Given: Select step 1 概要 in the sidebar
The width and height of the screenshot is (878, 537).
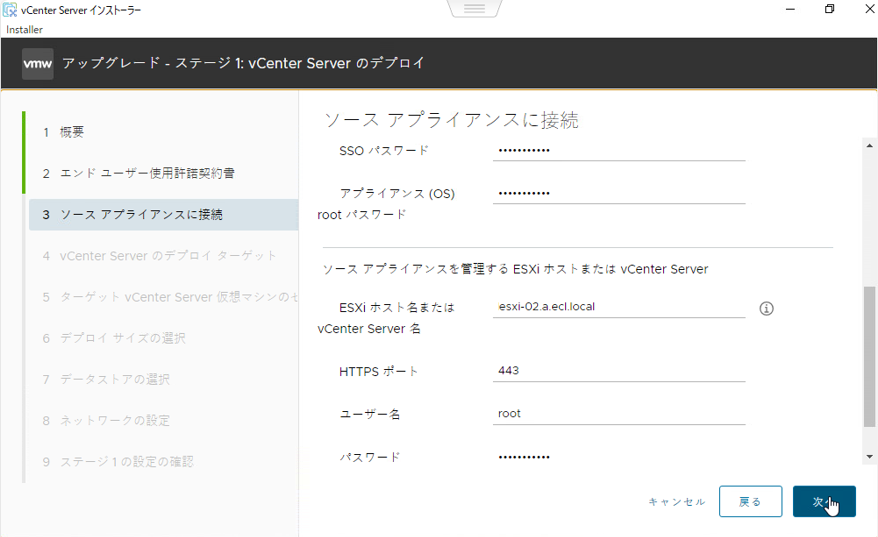Looking at the screenshot, I should (x=72, y=132).
